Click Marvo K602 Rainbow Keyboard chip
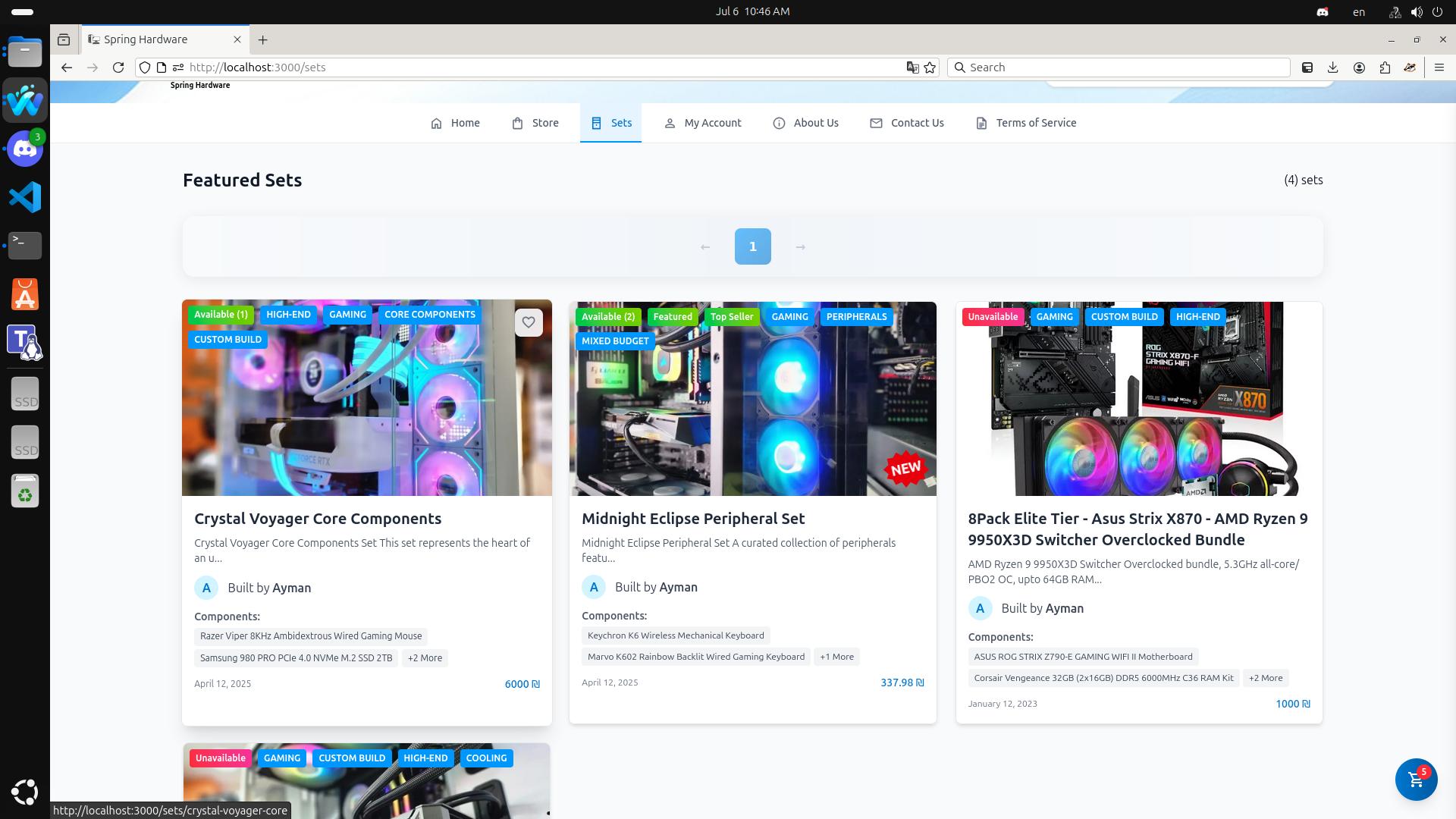The image size is (1456, 819). tap(696, 657)
